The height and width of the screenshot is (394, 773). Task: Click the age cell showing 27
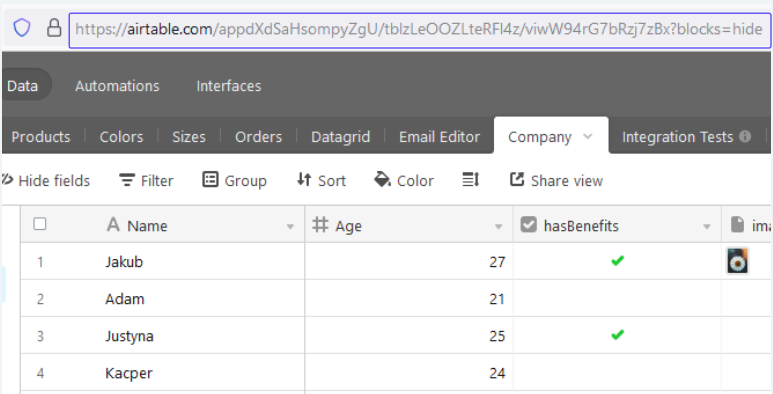tap(409, 261)
